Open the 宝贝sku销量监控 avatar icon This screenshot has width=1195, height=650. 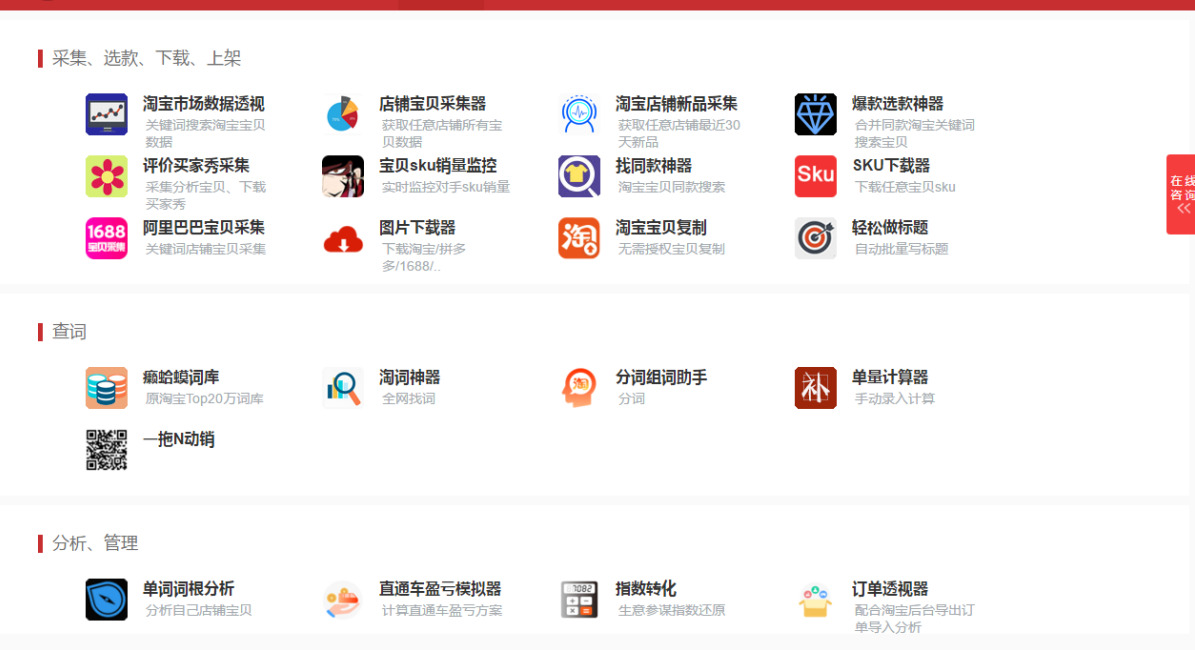pyautogui.click(x=342, y=176)
